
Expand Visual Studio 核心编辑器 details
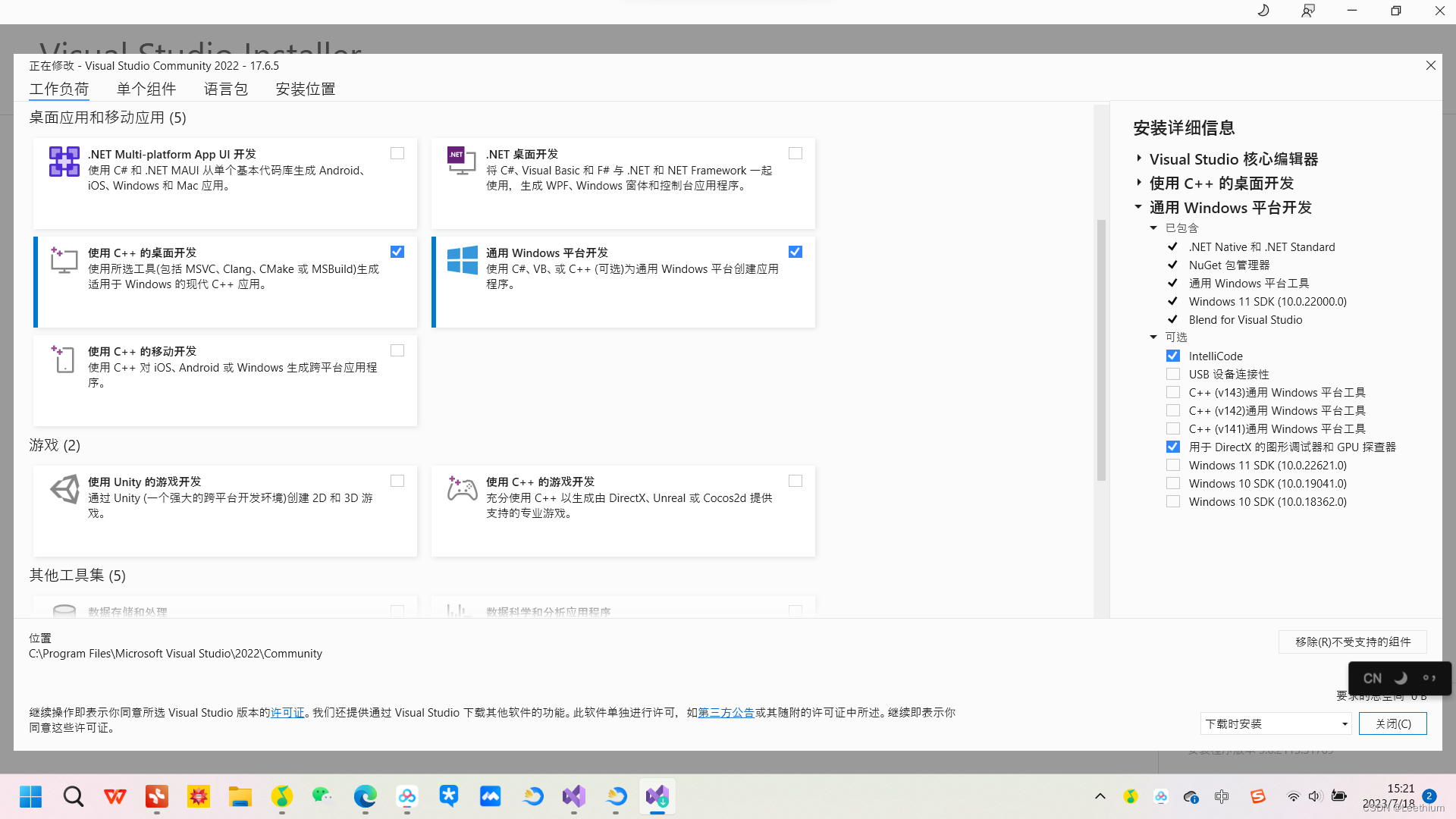pyautogui.click(x=1139, y=158)
